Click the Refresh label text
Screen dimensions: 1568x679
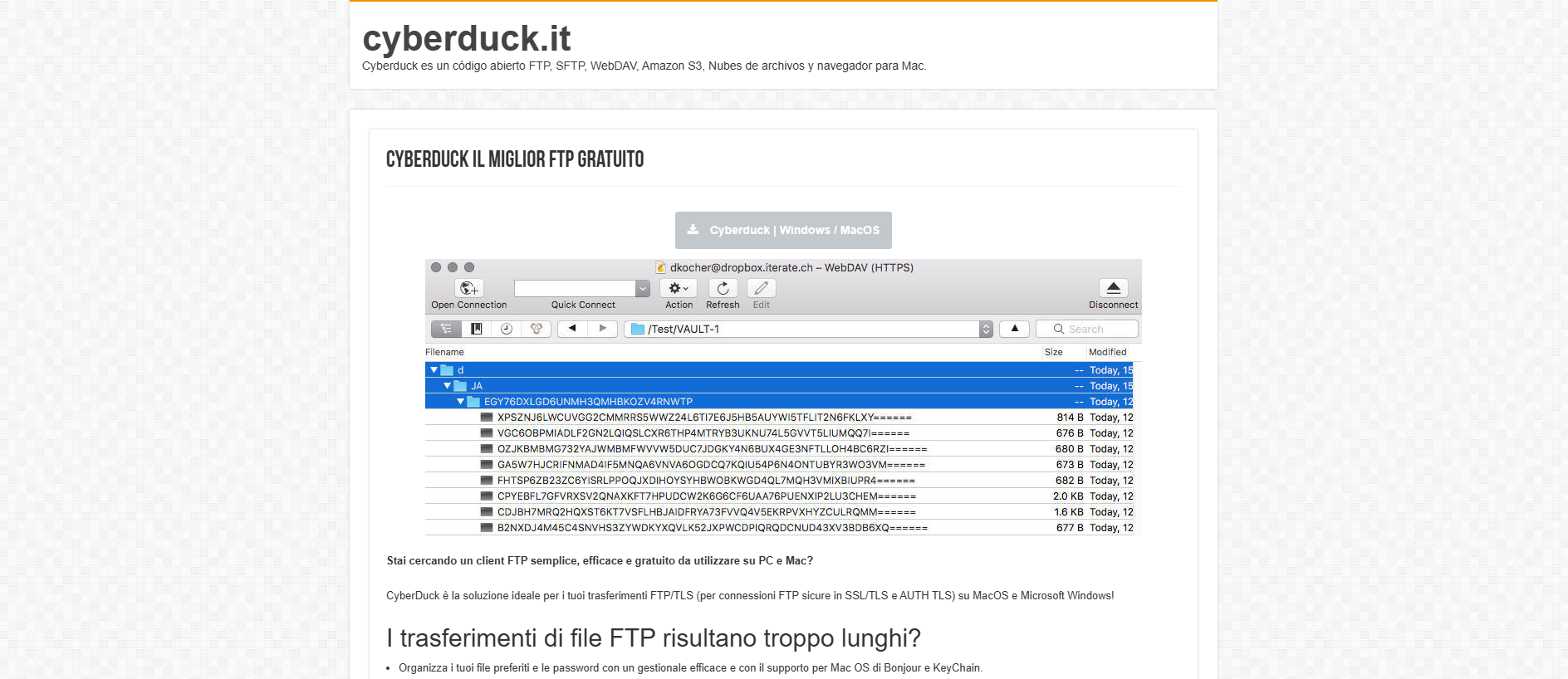(x=723, y=305)
